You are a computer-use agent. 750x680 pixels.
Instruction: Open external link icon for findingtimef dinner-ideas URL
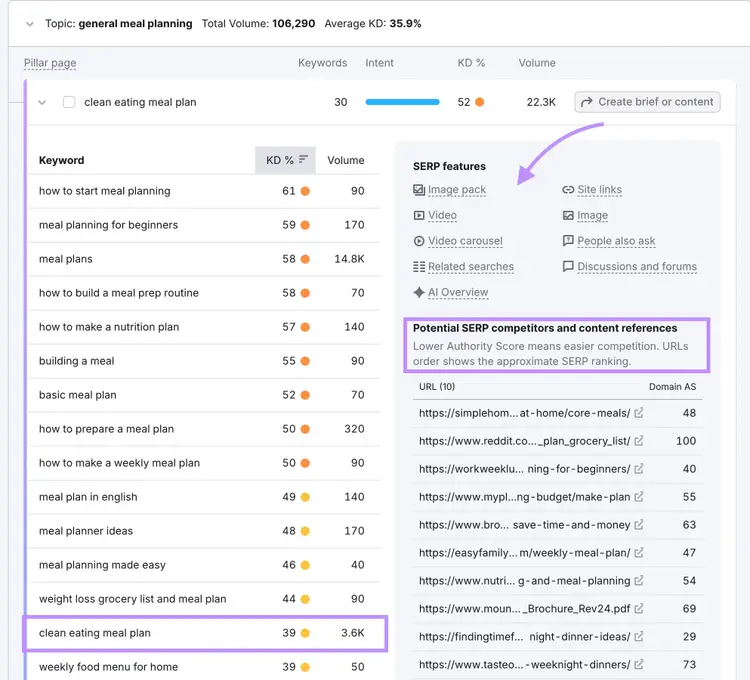(639, 636)
